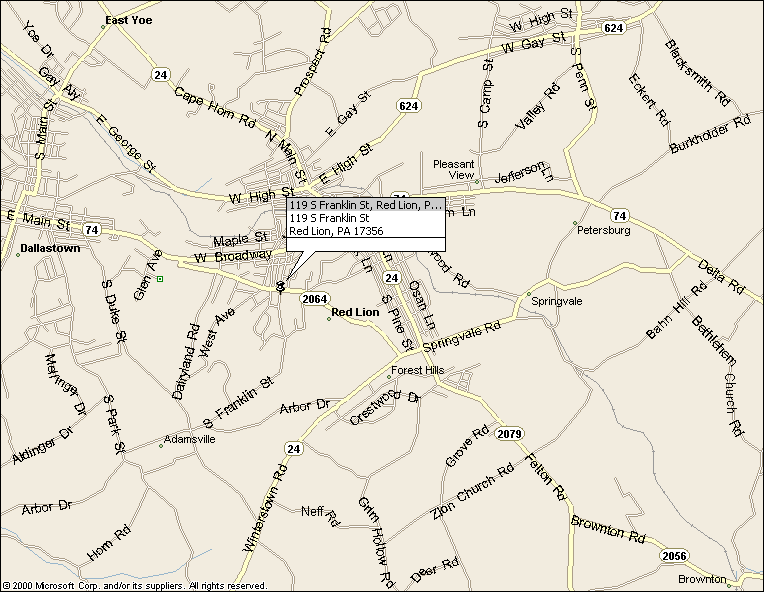764x592 pixels.
Task: Click the East Yoe label
Action: [129, 20]
